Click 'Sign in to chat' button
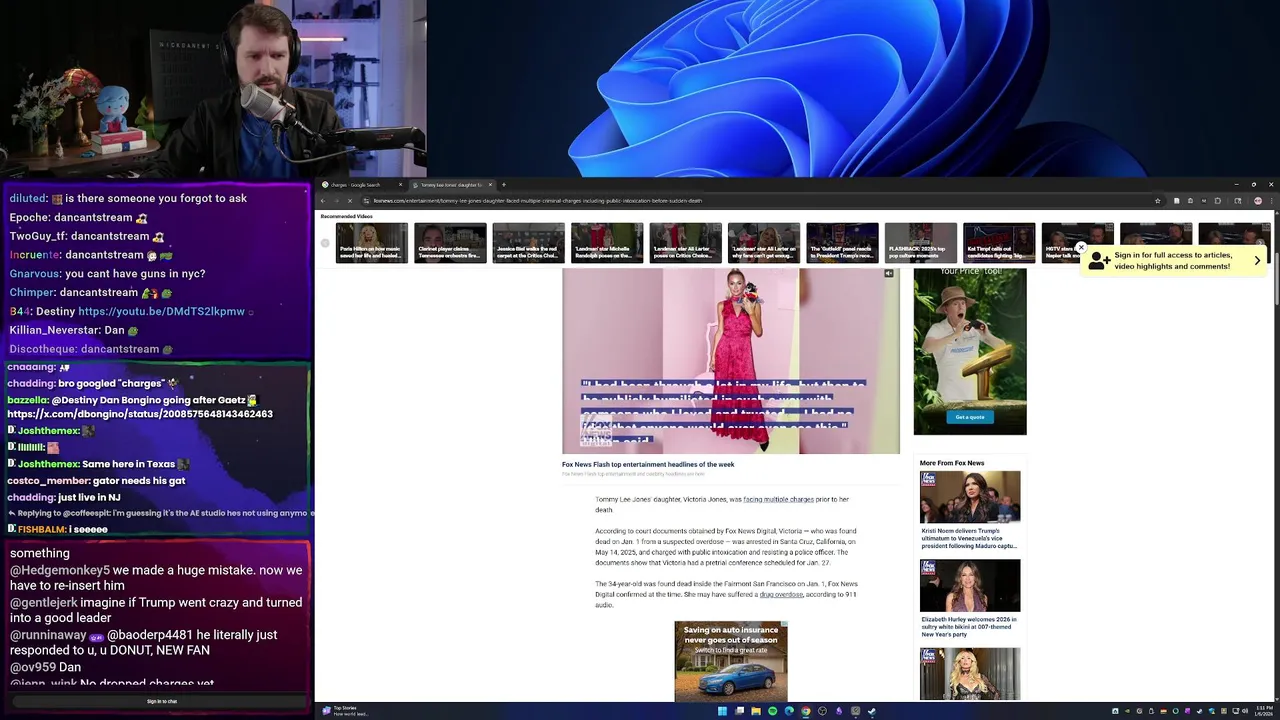This screenshot has width=1280, height=720. (x=162, y=701)
